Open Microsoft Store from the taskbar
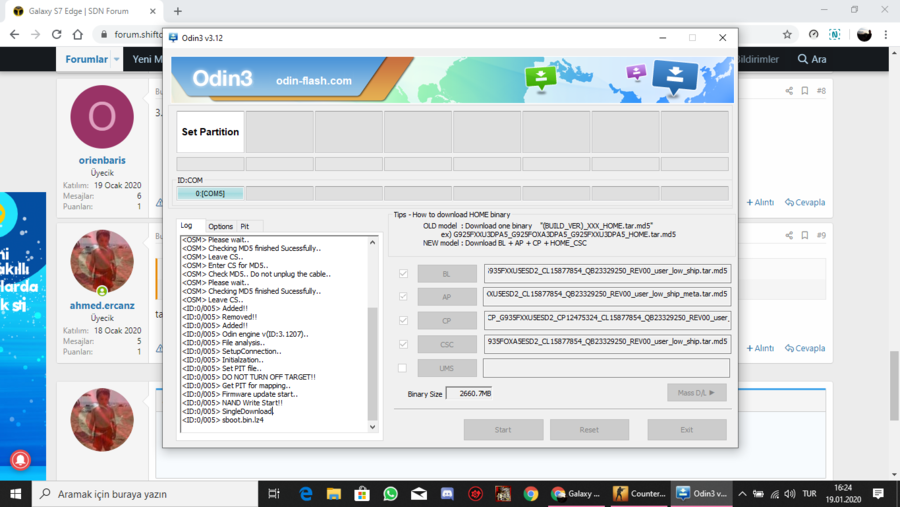The width and height of the screenshot is (900, 507). (362, 494)
